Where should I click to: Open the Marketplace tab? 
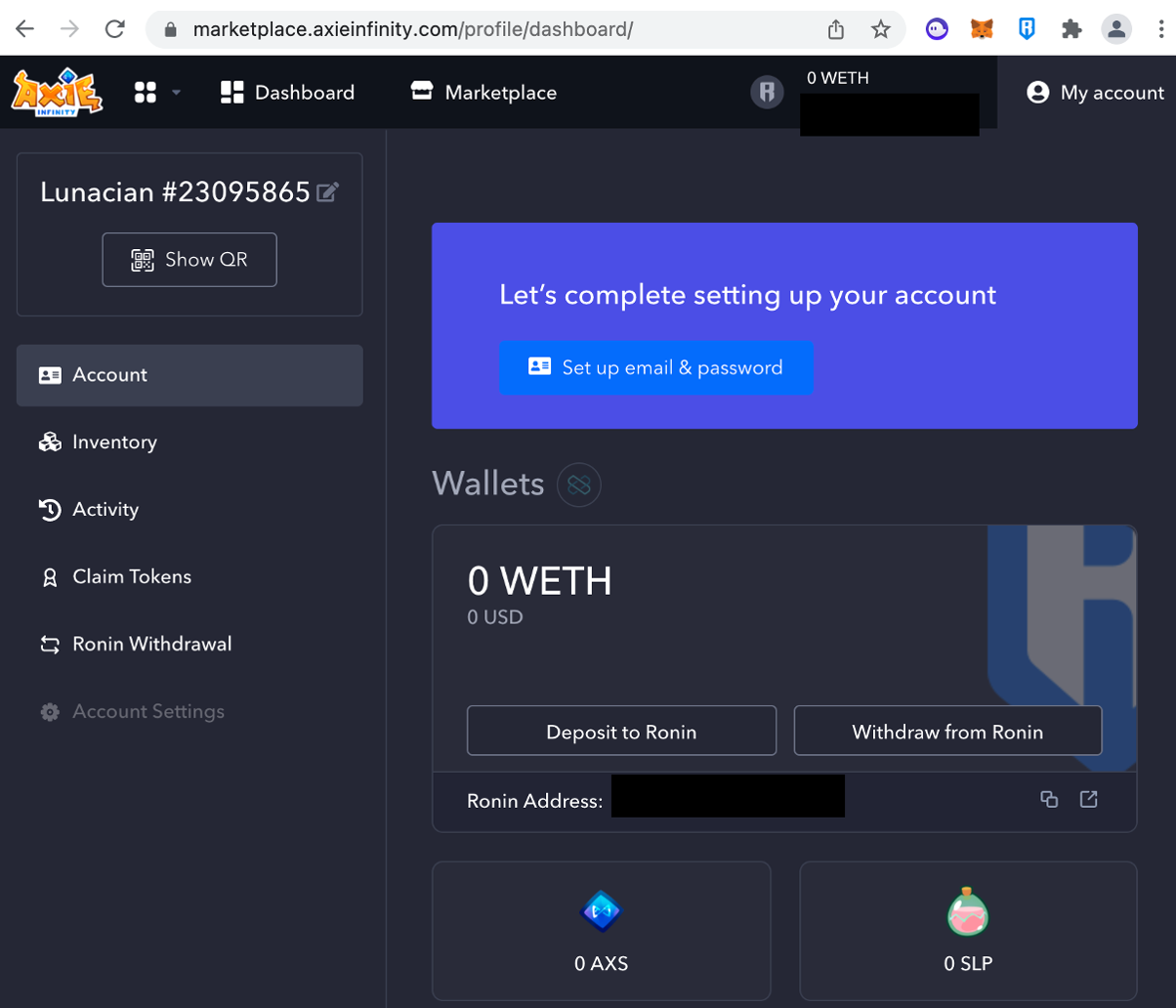click(483, 93)
